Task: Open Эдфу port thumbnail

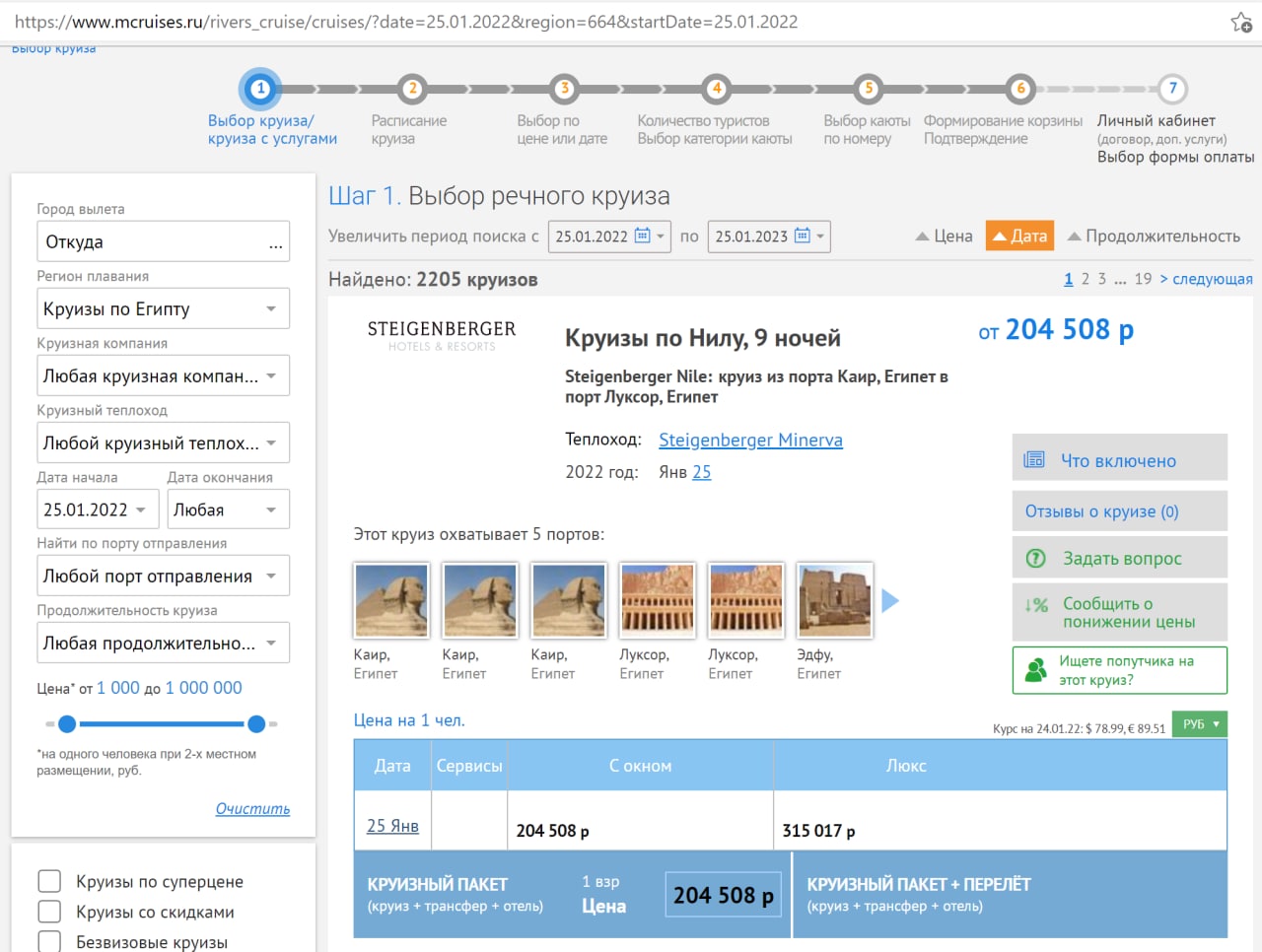Action: click(x=835, y=600)
